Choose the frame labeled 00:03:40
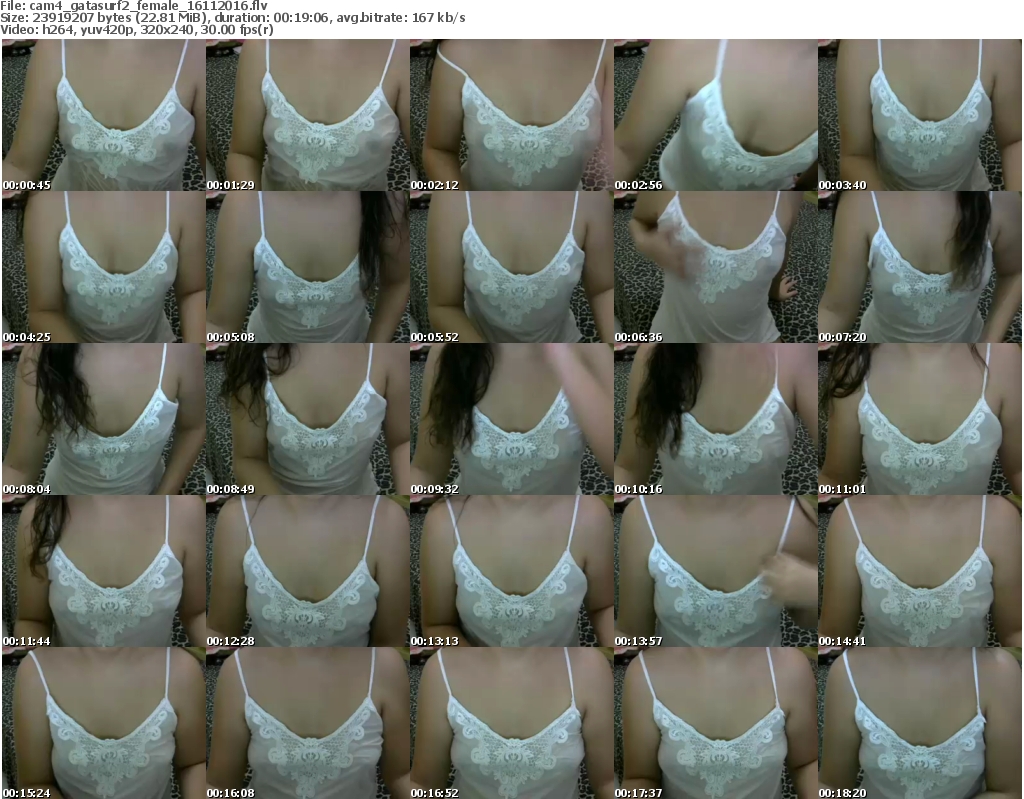The height and width of the screenshot is (799, 1024). [x=920, y=115]
